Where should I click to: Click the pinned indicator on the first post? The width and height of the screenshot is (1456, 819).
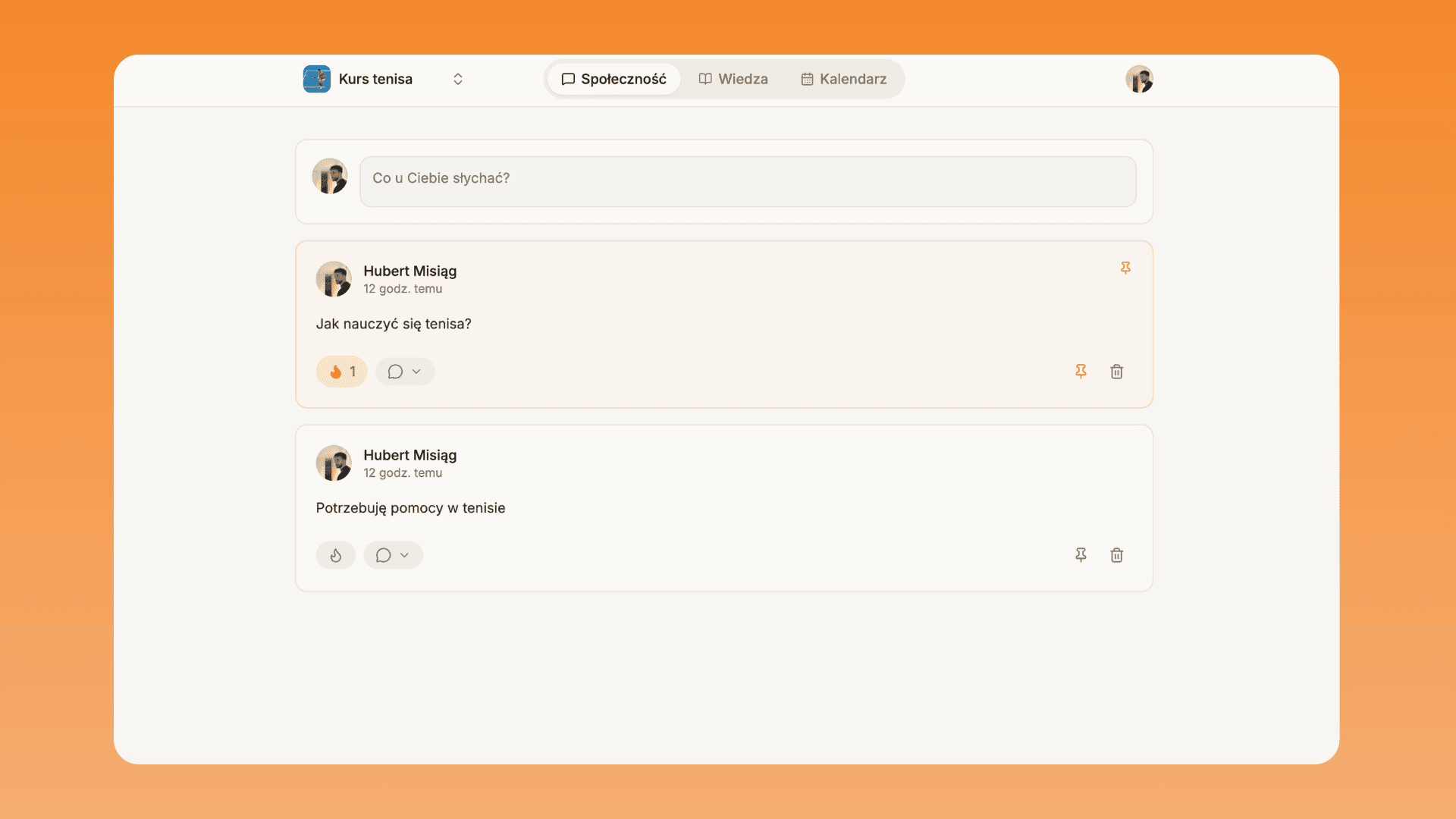coord(1125,268)
